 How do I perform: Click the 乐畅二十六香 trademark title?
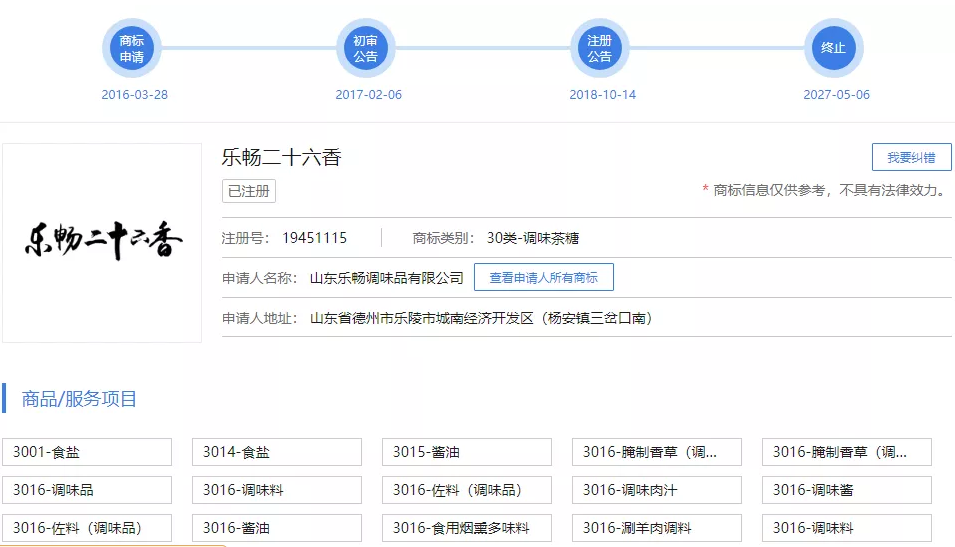tap(281, 157)
